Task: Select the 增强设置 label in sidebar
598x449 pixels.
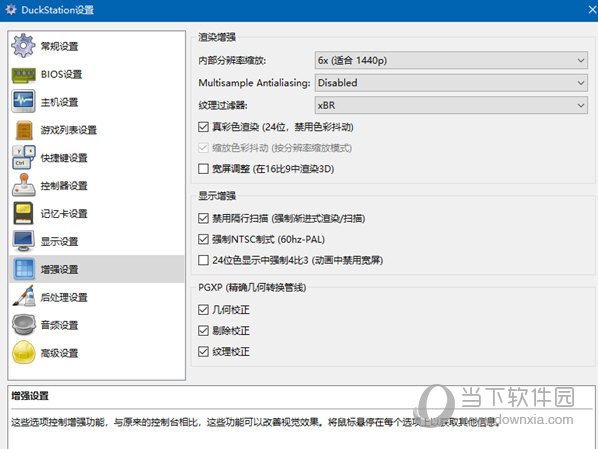Action: (59, 269)
